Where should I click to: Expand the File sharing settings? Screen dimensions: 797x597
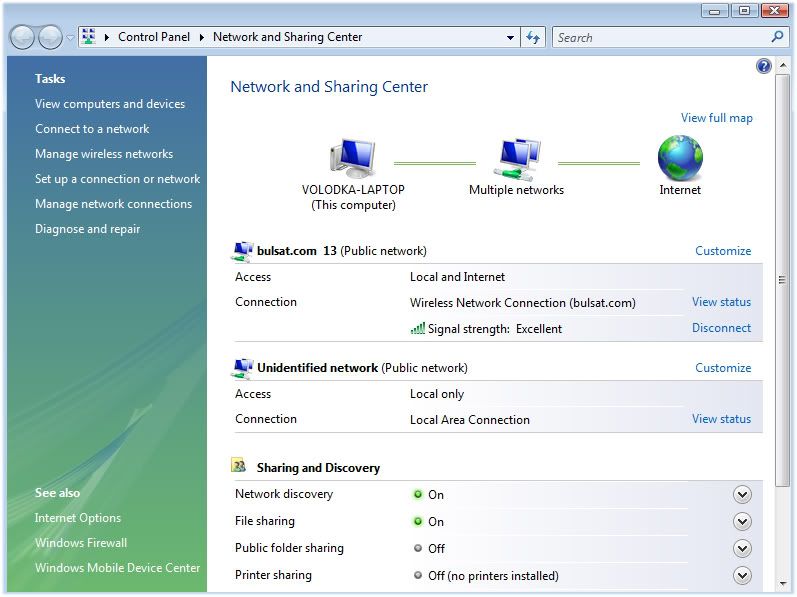click(x=742, y=521)
